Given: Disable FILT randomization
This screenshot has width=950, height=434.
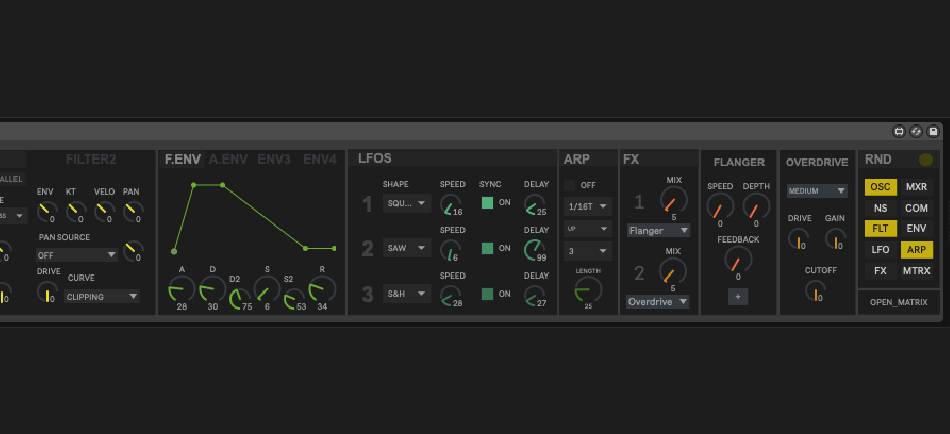Looking at the screenshot, I should tap(880, 229).
